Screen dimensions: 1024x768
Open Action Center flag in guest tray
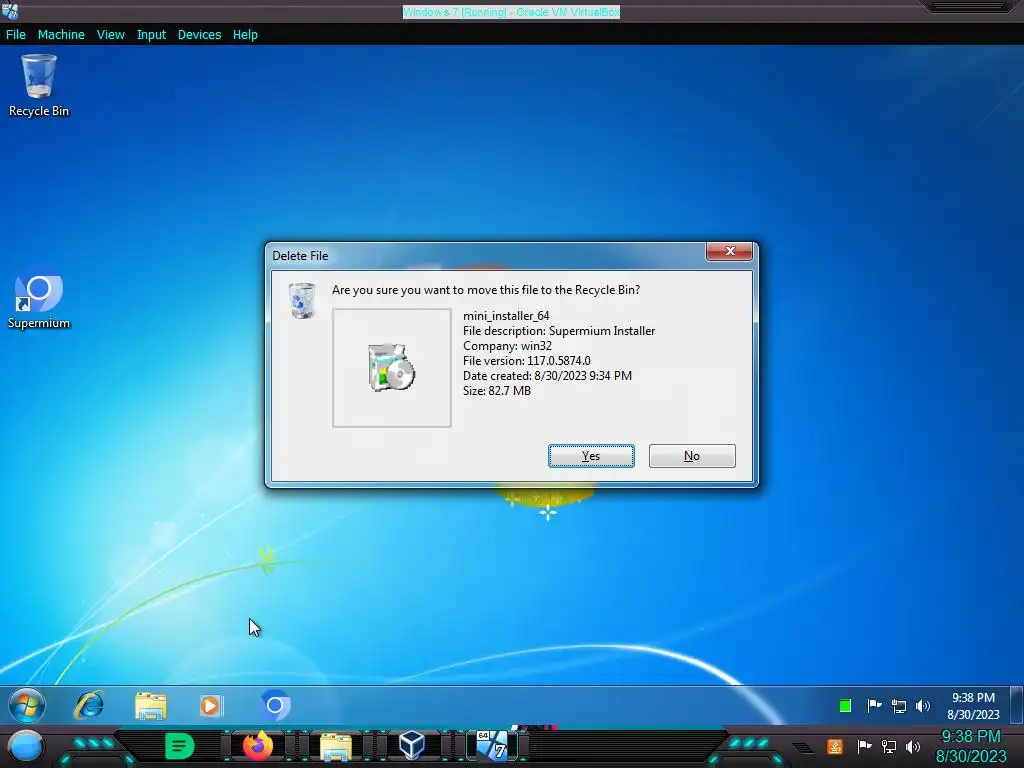[874, 705]
